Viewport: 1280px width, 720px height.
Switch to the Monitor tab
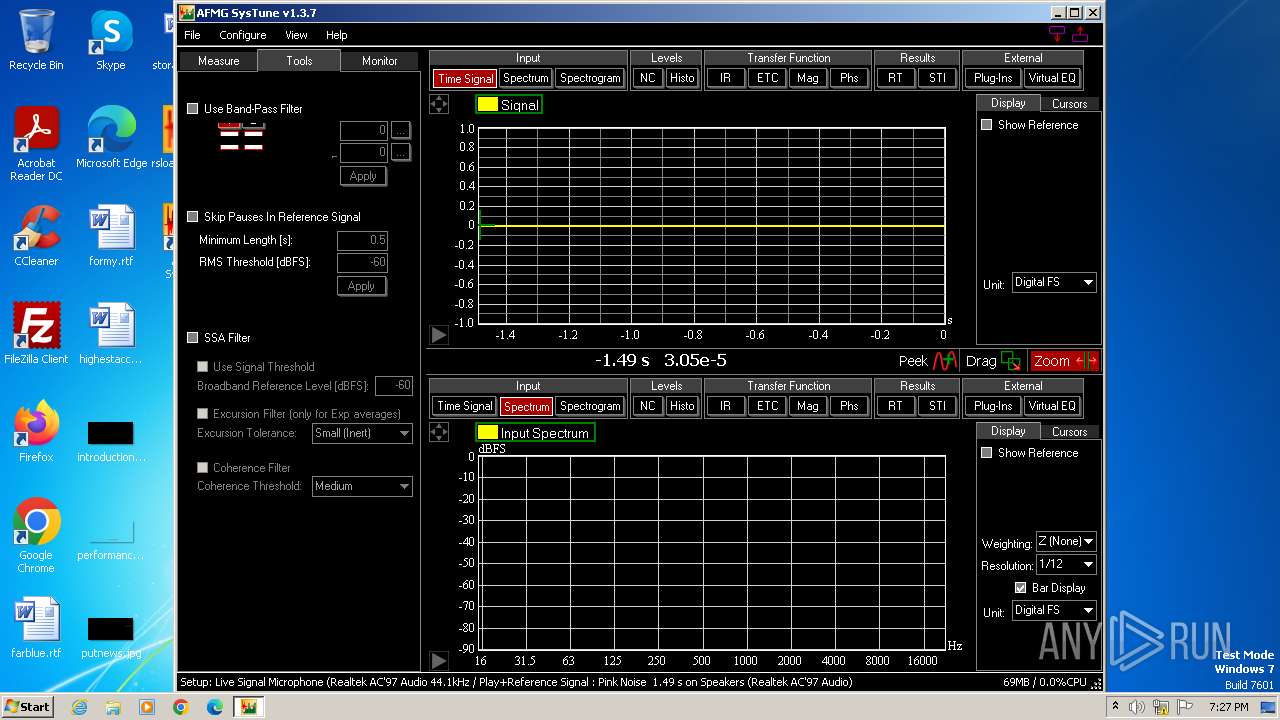(x=380, y=61)
